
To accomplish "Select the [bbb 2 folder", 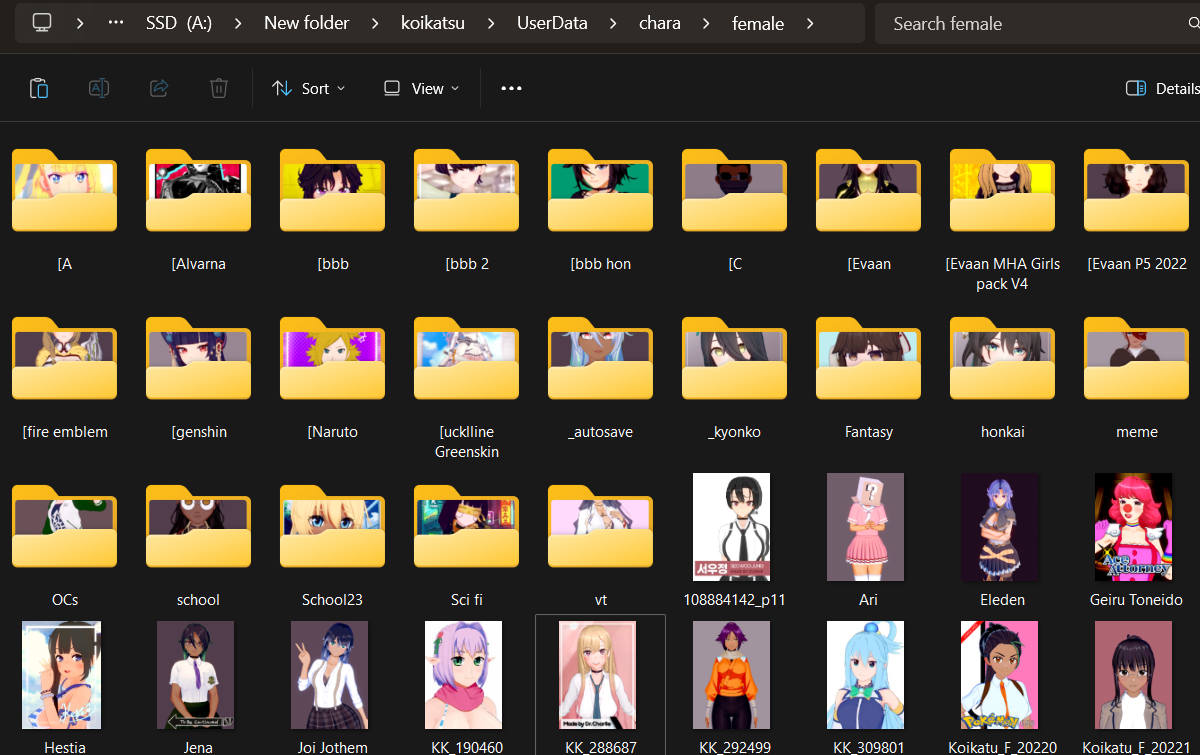I will pyautogui.click(x=467, y=212).
